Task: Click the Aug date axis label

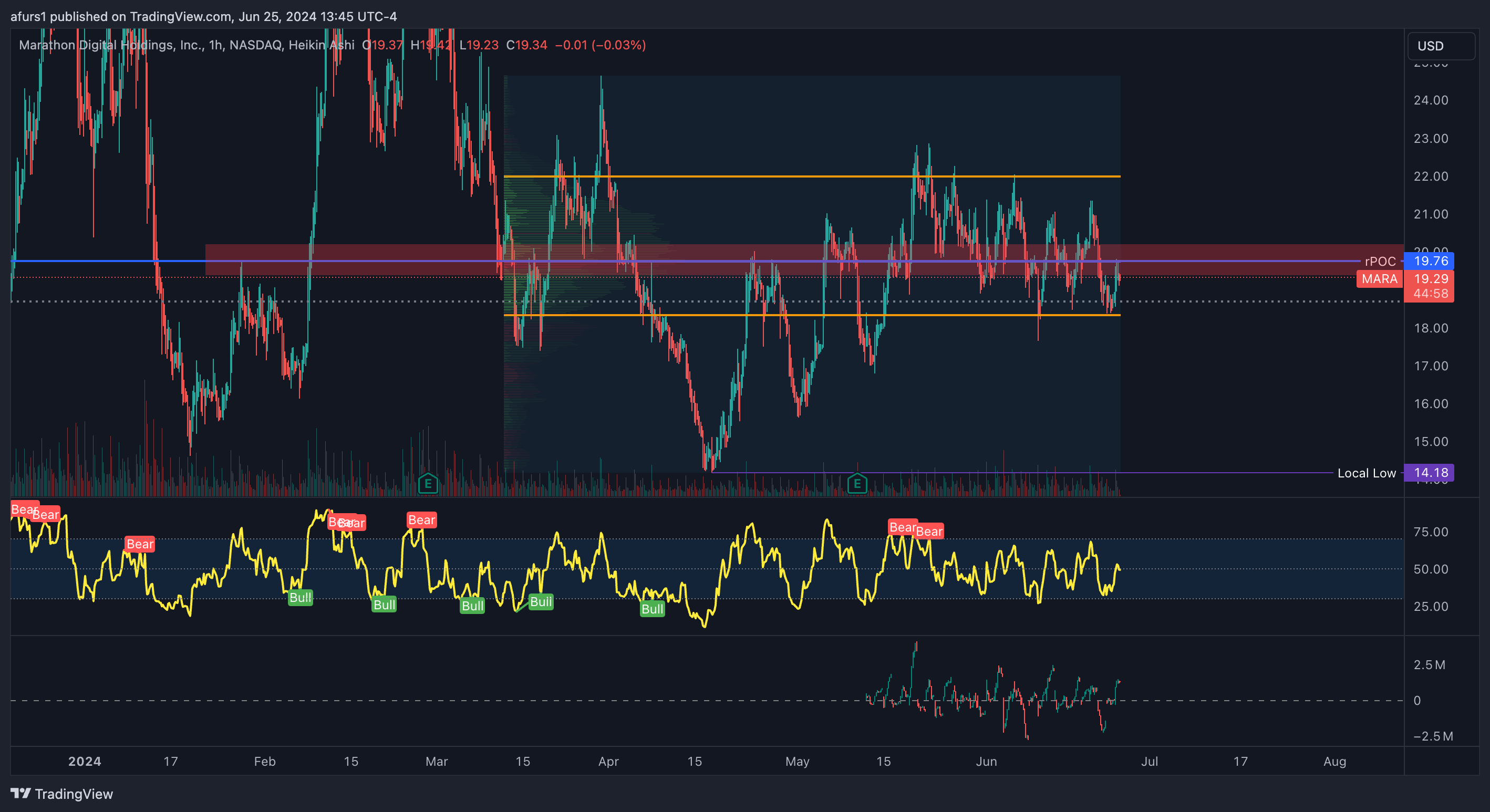Action: (1335, 761)
